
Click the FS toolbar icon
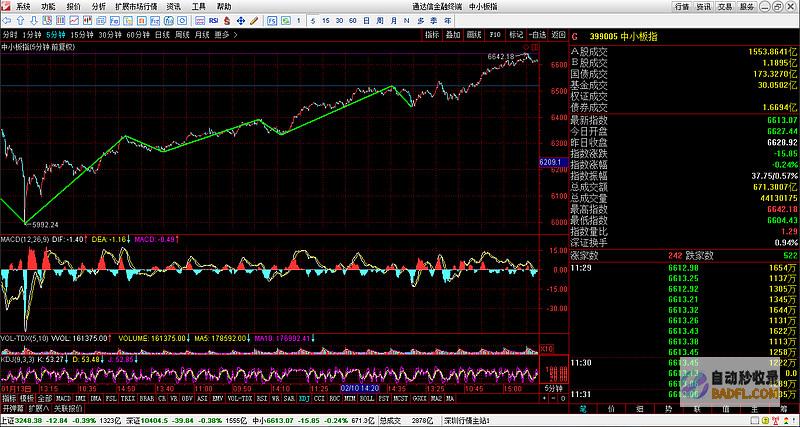(272, 21)
